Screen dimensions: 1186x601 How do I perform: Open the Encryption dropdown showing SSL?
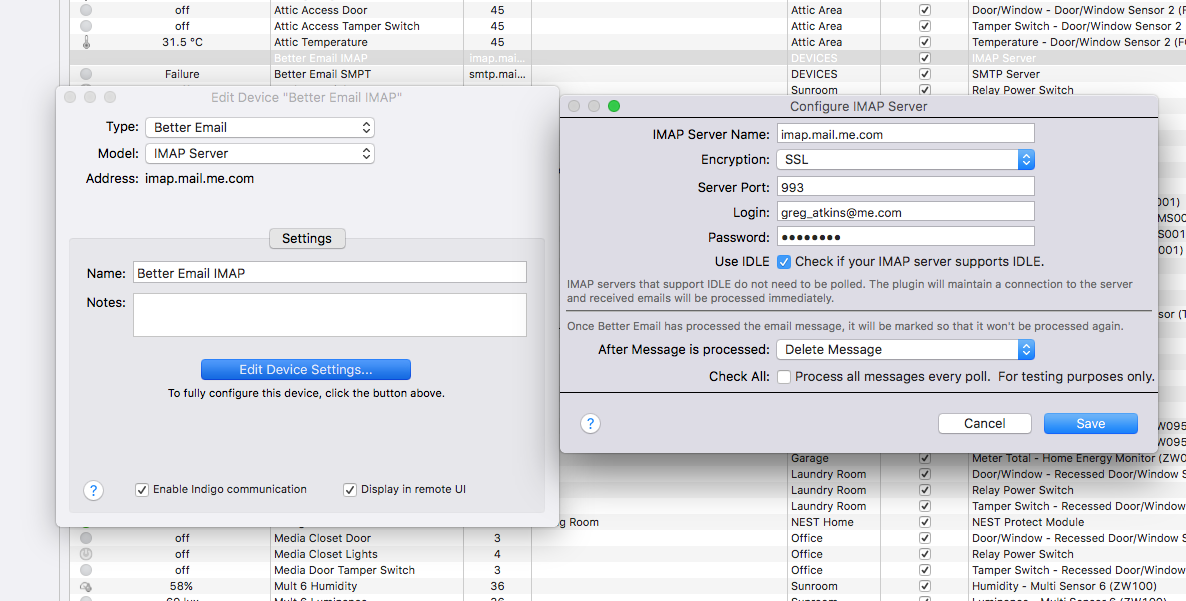coord(905,160)
